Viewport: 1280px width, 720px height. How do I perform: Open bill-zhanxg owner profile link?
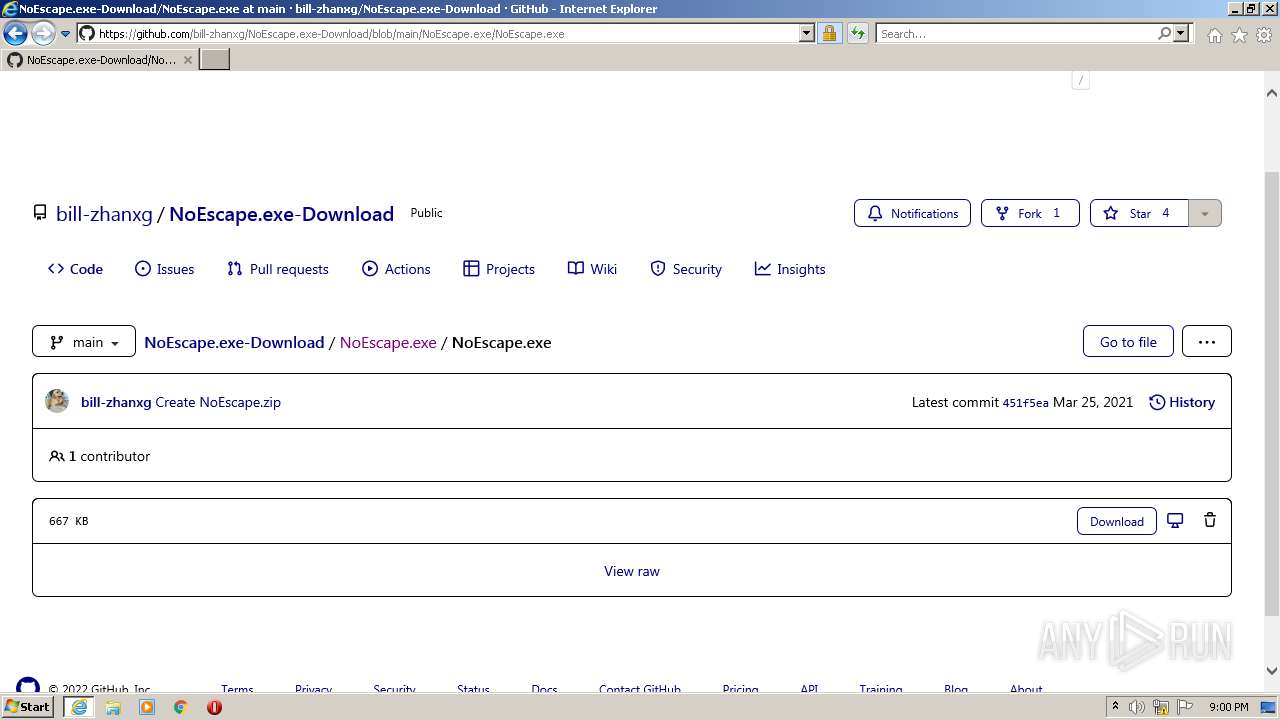click(x=104, y=214)
